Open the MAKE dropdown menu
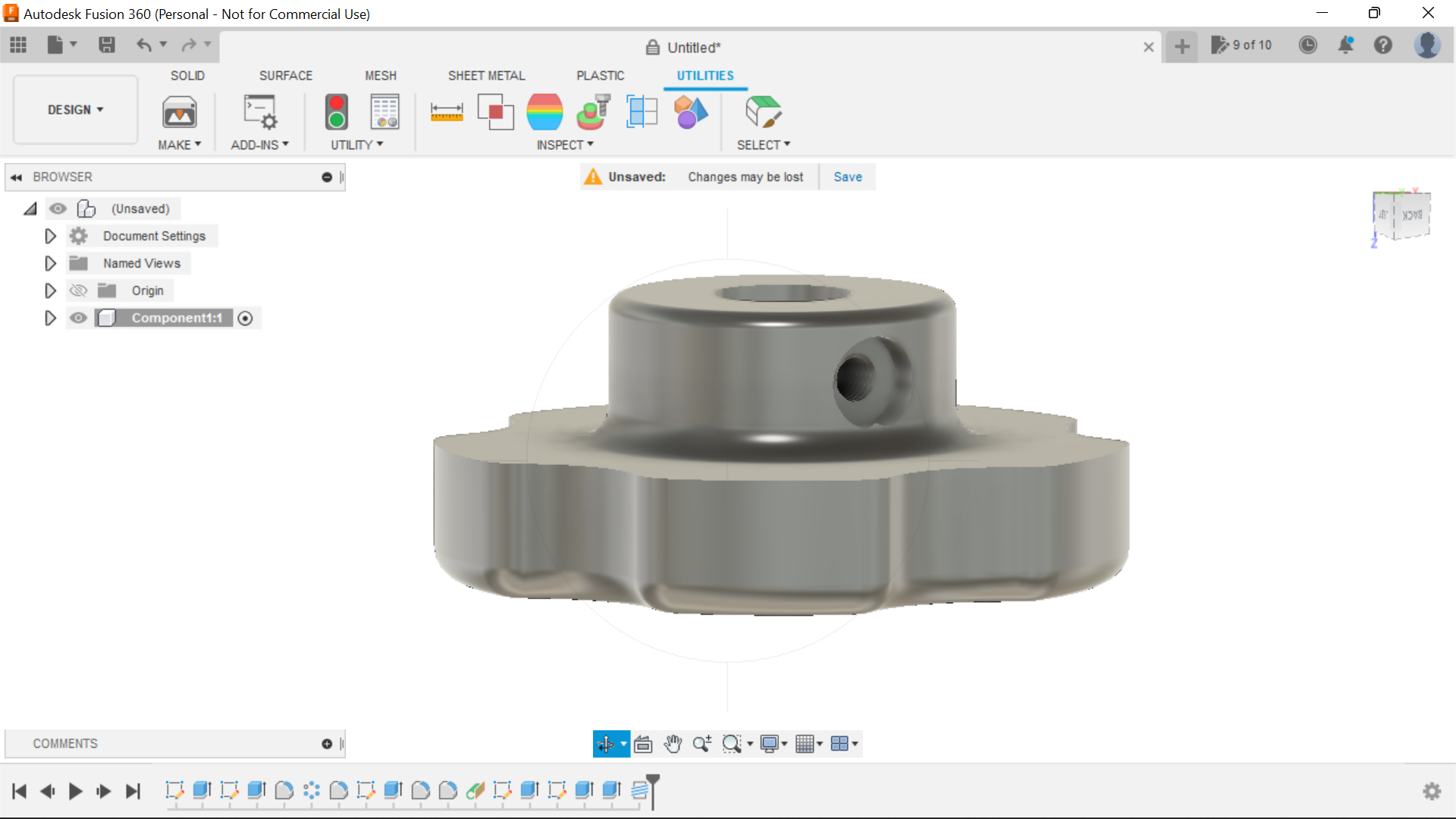This screenshot has height=819, width=1456. pyautogui.click(x=180, y=145)
